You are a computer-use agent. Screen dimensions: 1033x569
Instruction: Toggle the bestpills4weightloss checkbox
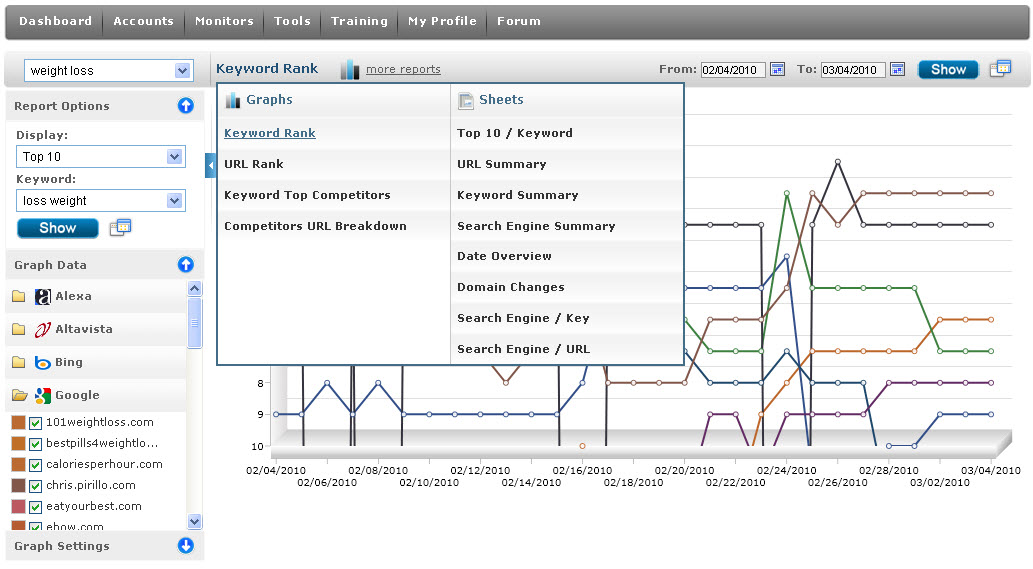coord(36,443)
